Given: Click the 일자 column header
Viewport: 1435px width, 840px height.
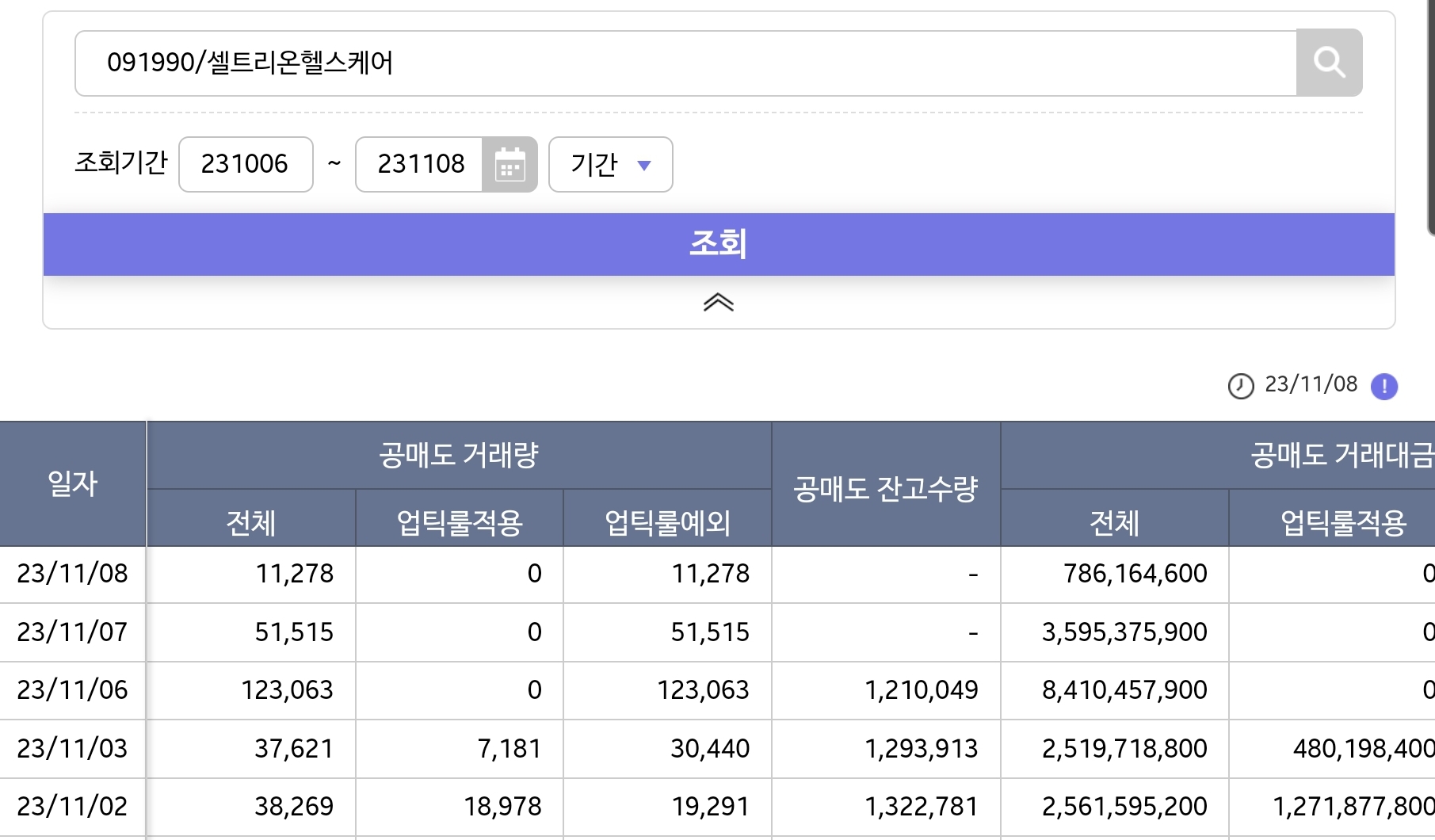Looking at the screenshot, I should (73, 483).
